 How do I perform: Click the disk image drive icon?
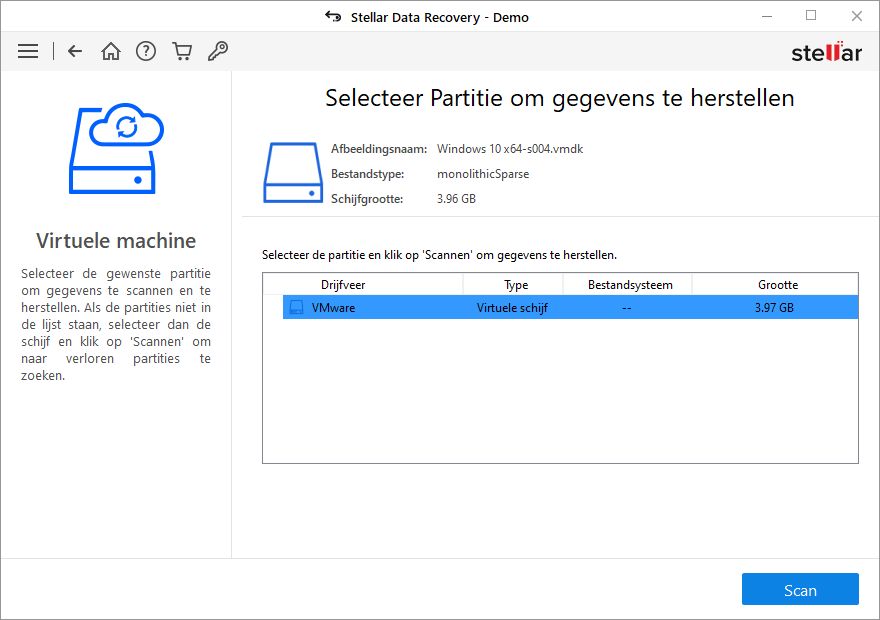coord(292,173)
